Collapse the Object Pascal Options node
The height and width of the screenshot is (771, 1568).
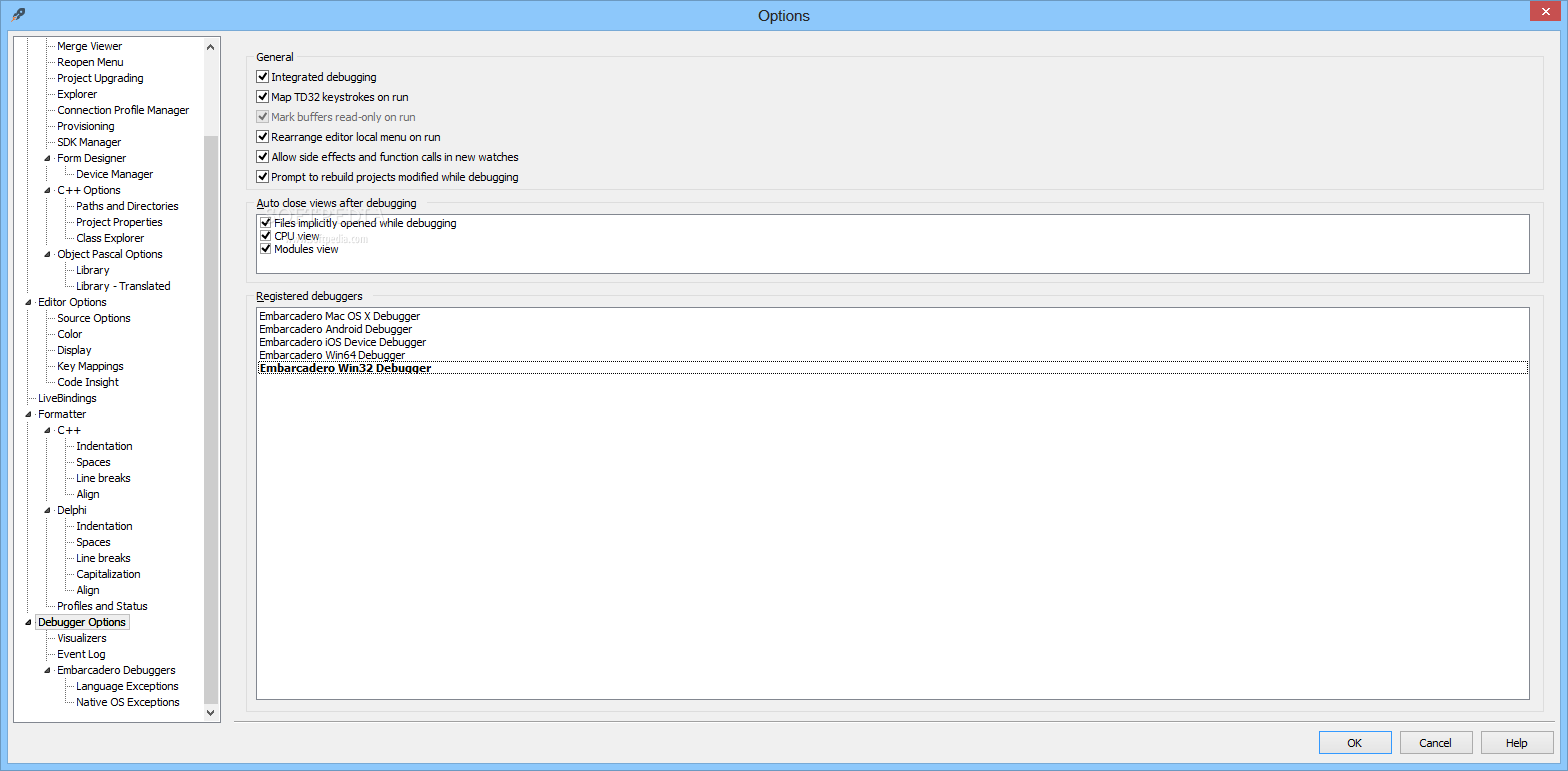pyautogui.click(x=48, y=254)
